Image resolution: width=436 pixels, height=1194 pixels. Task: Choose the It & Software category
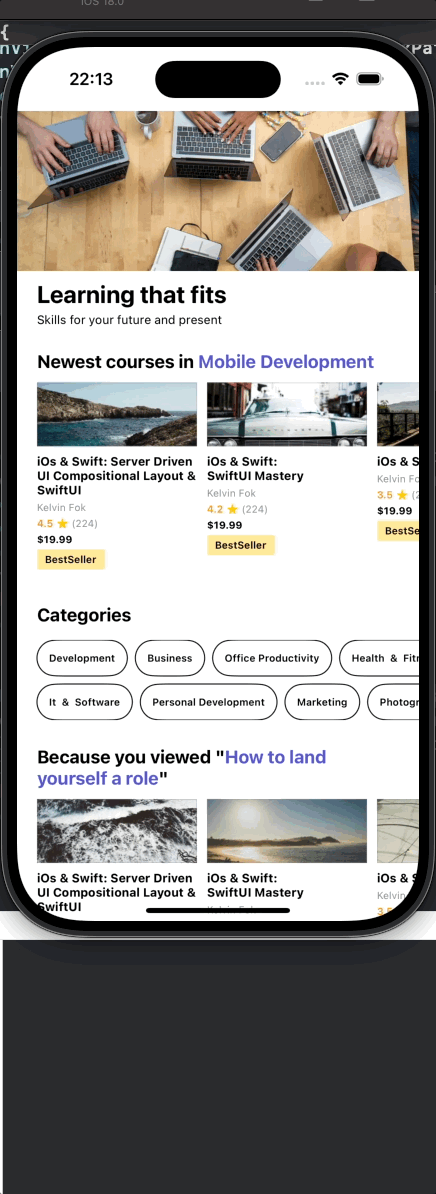pos(84,702)
